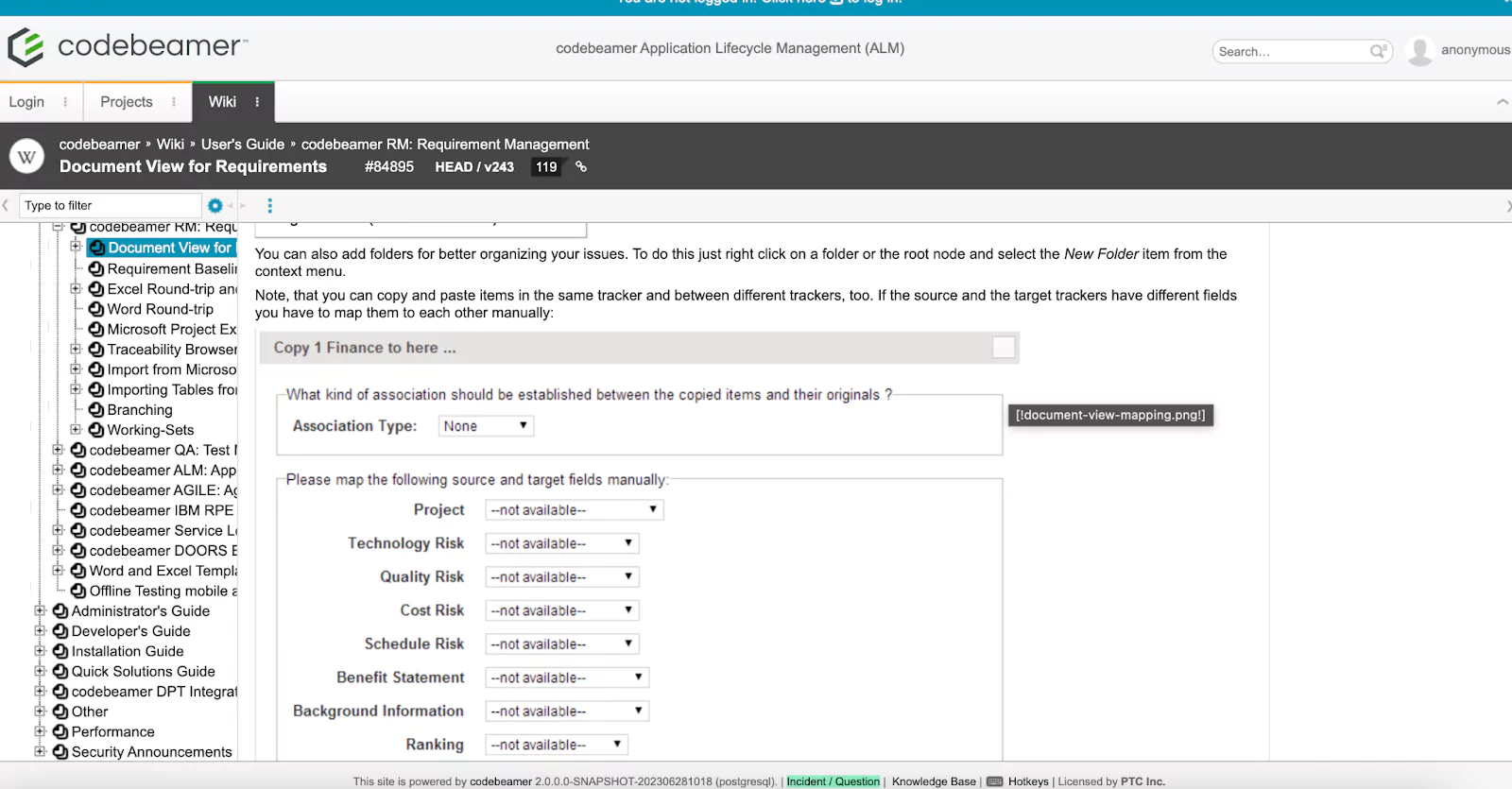Click Requirement Baselining page icon
The width and height of the screenshot is (1512, 789).
(96, 268)
